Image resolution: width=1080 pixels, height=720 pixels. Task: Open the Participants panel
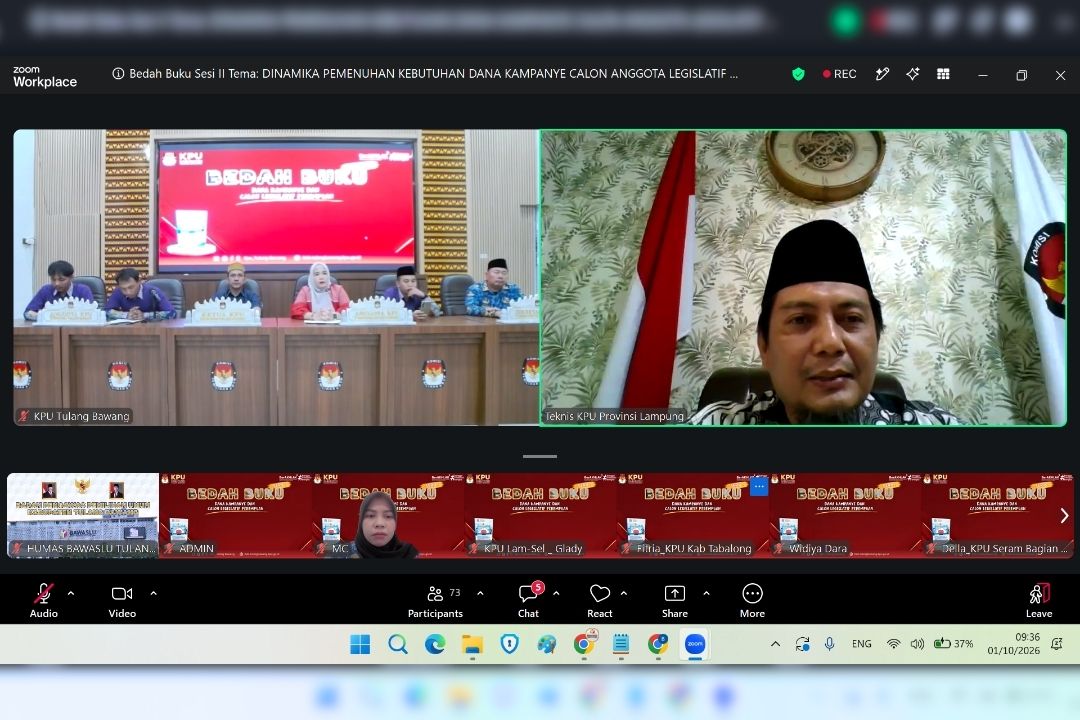[x=435, y=599]
